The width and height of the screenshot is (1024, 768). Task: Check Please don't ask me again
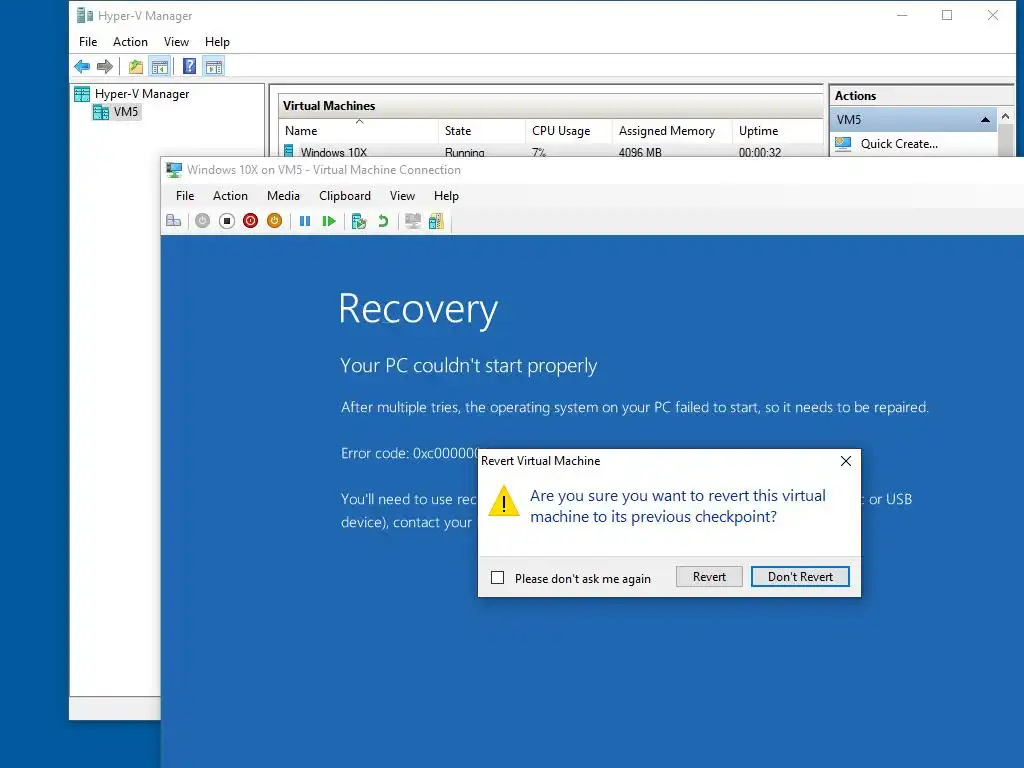click(x=498, y=578)
